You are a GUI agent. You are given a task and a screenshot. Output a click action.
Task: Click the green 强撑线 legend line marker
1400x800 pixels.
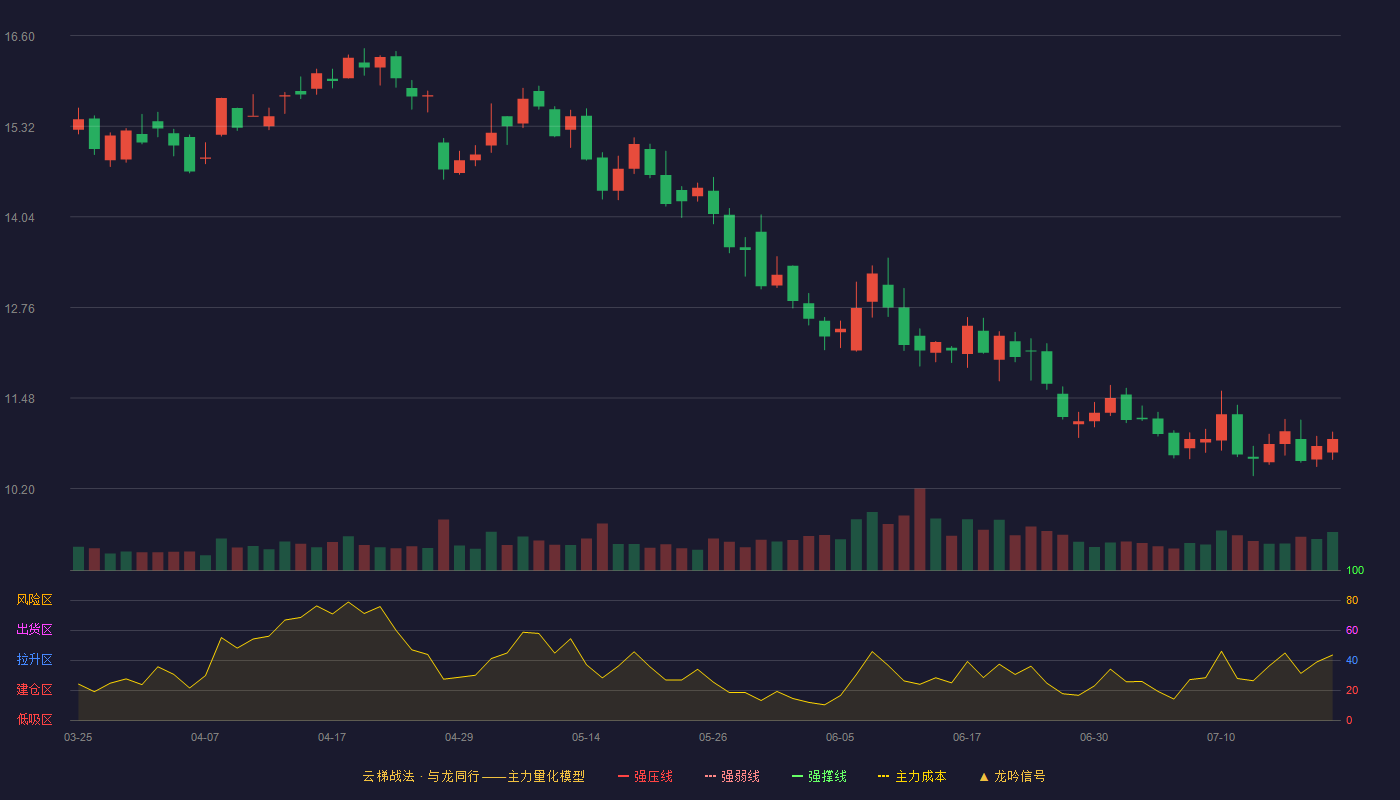pos(798,776)
